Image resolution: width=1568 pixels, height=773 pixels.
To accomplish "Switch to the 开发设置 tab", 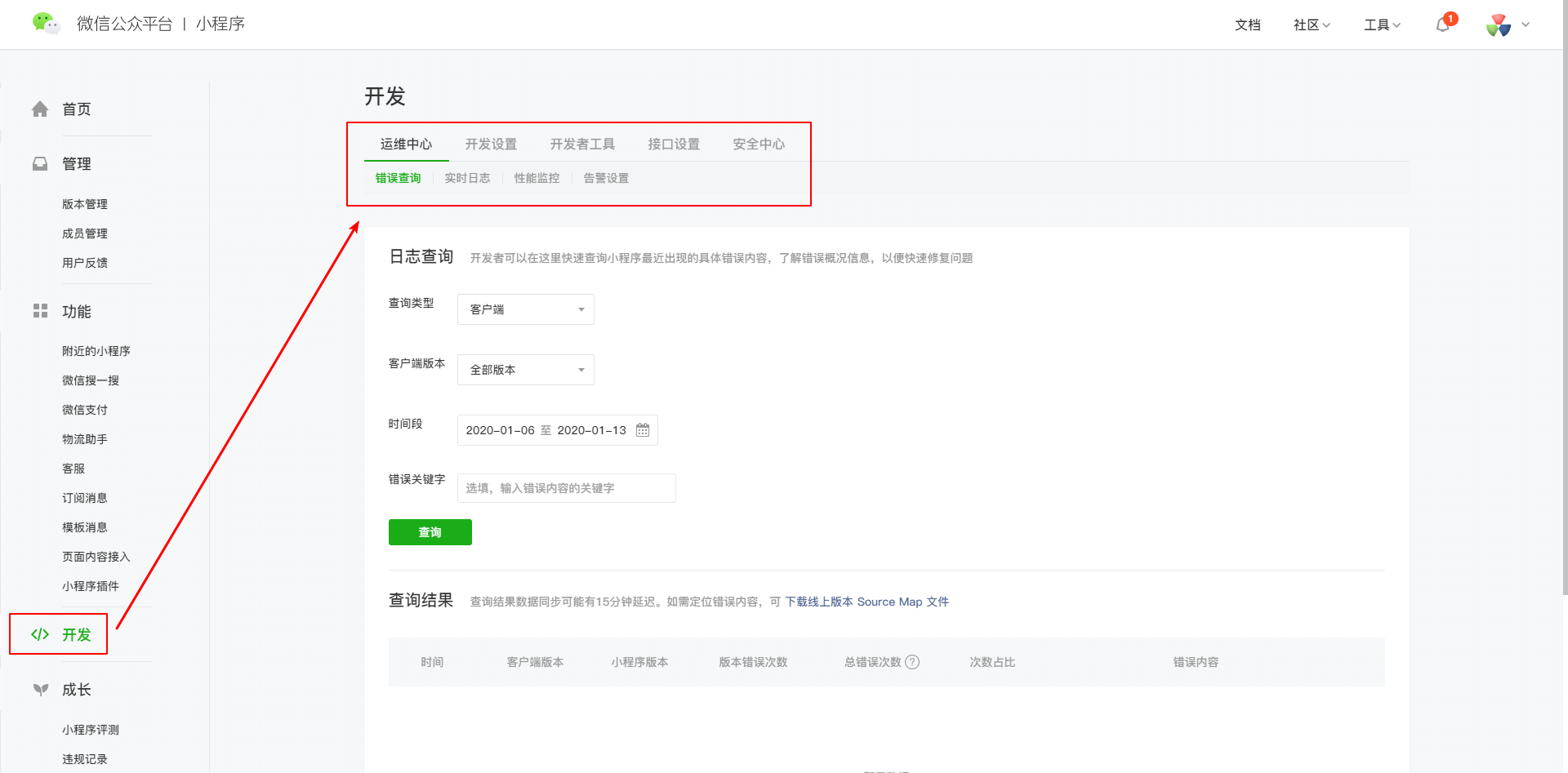I will [491, 144].
